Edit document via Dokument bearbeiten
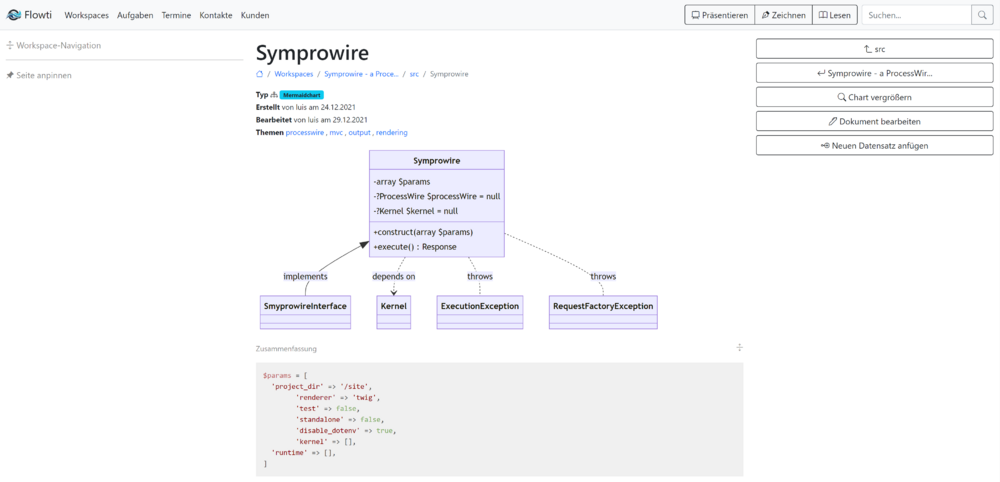This screenshot has height=482, width=1000. click(874, 121)
